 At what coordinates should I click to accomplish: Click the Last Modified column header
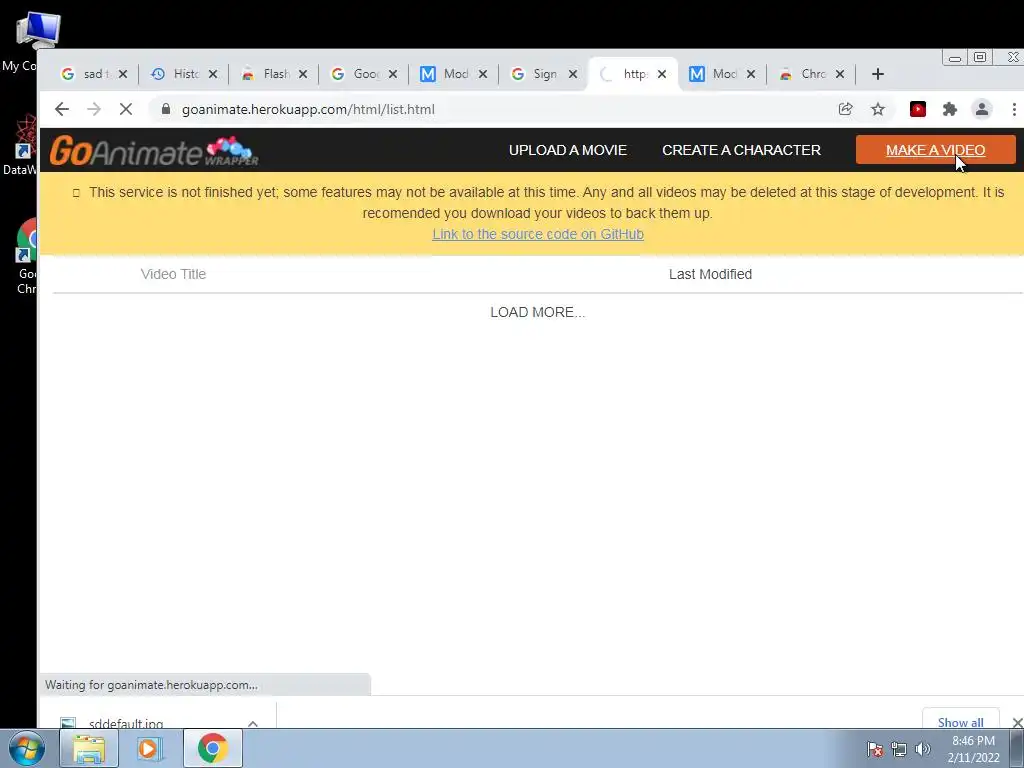(x=710, y=274)
